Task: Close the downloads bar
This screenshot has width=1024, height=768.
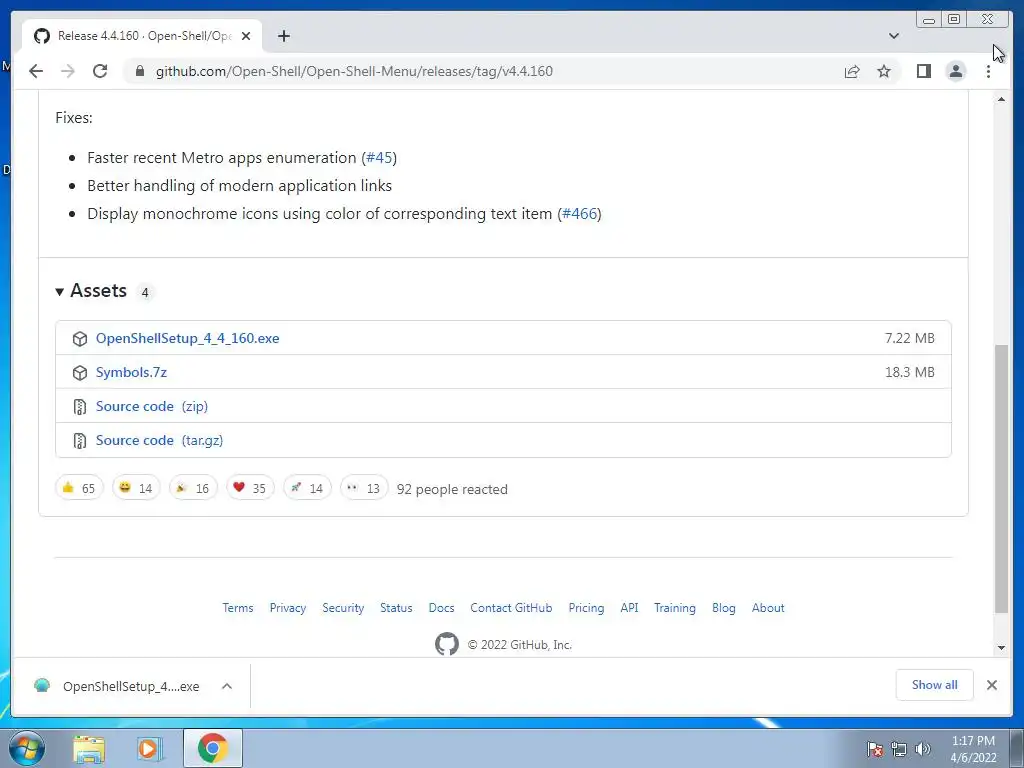Action: coord(991,685)
